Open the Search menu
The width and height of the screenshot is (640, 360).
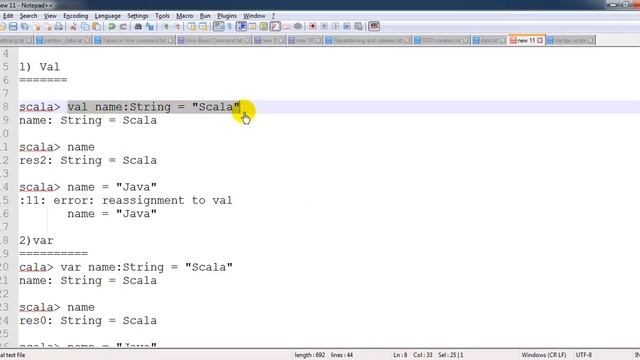tap(29, 16)
